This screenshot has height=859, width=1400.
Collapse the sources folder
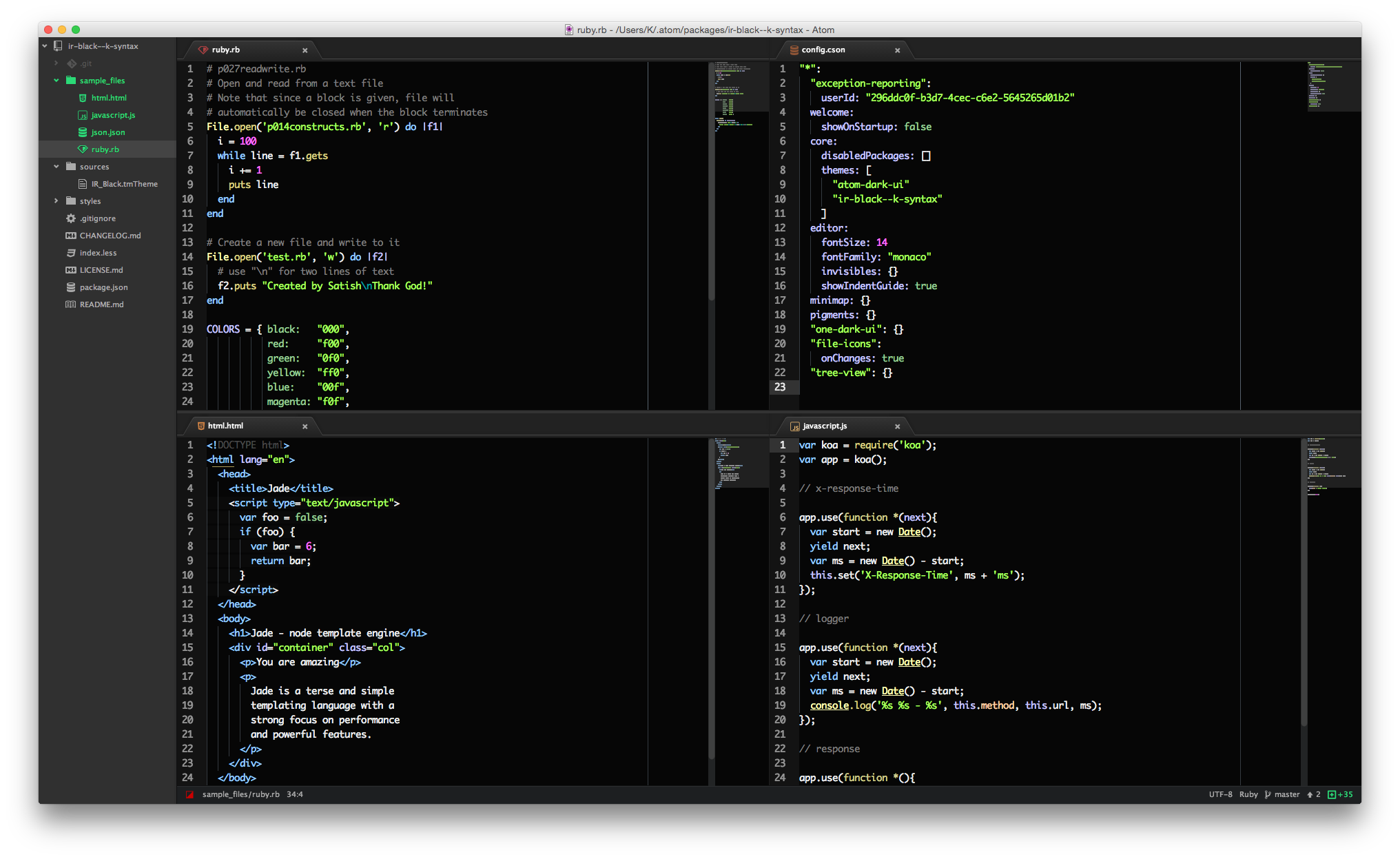[56, 167]
